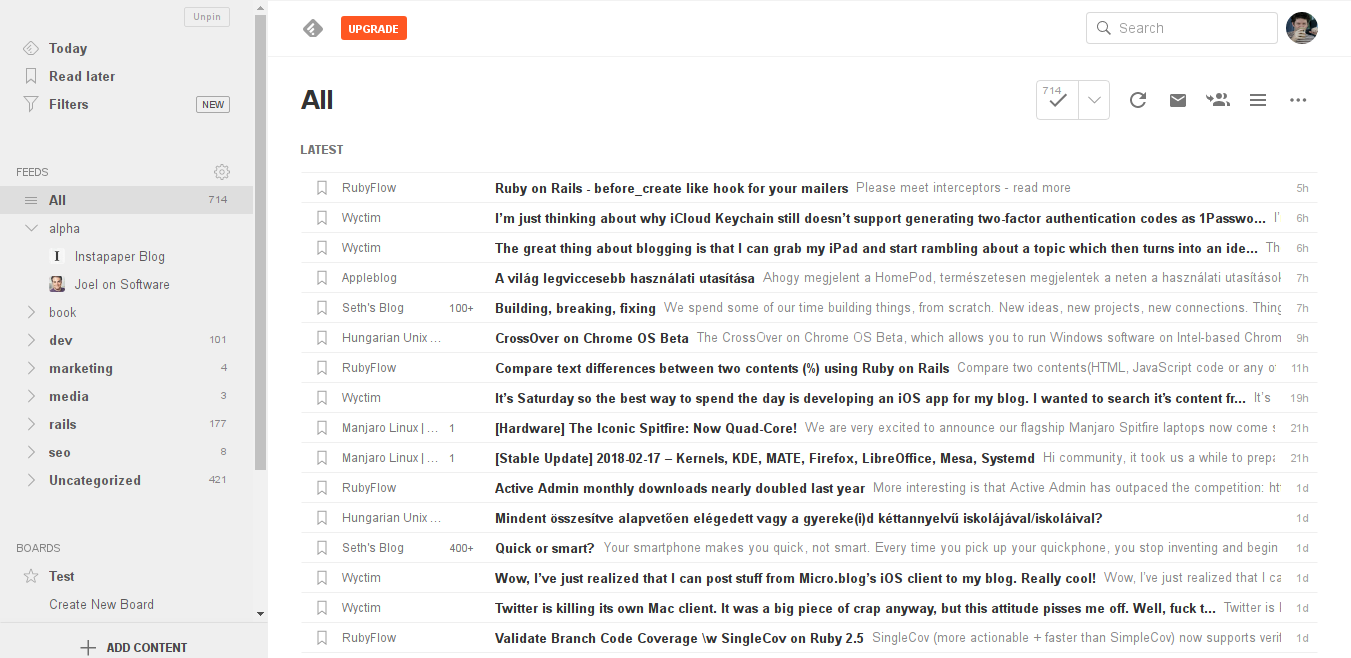Screen dimensions: 1351x658
Task: Select the All feeds item
Action: pos(127,200)
